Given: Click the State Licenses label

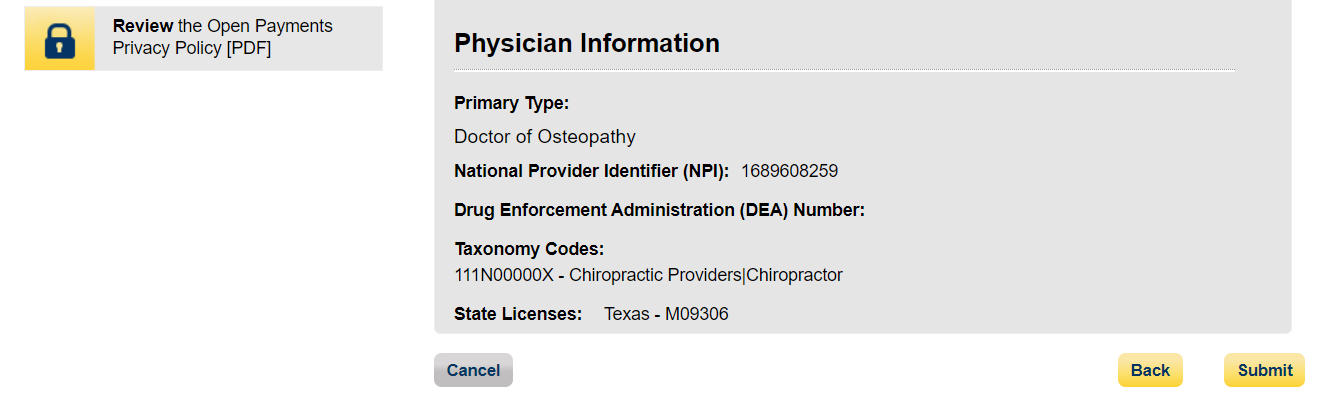Looking at the screenshot, I should pyautogui.click(x=518, y=314).
